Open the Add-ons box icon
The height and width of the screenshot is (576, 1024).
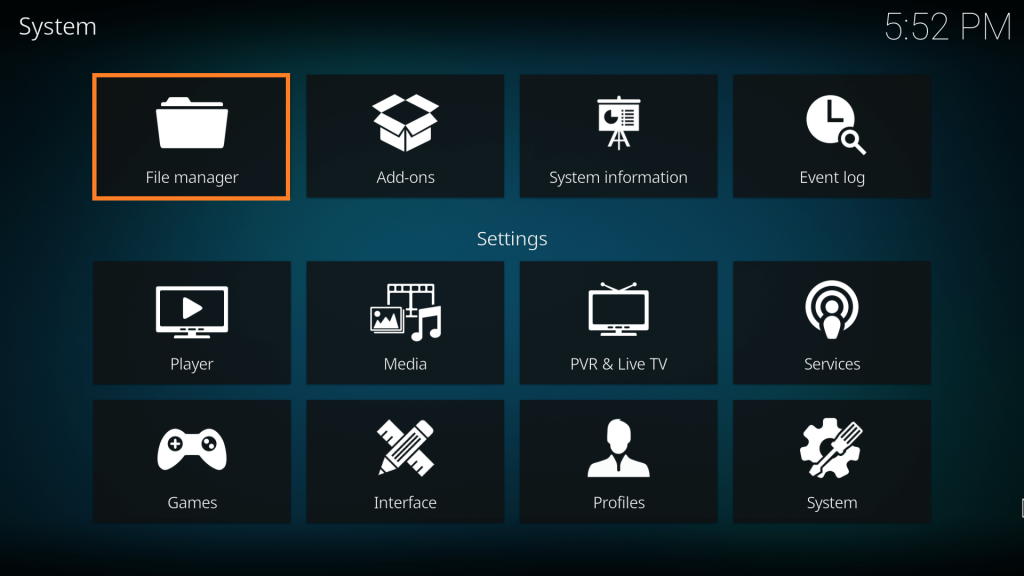click(x=406, y=123)
